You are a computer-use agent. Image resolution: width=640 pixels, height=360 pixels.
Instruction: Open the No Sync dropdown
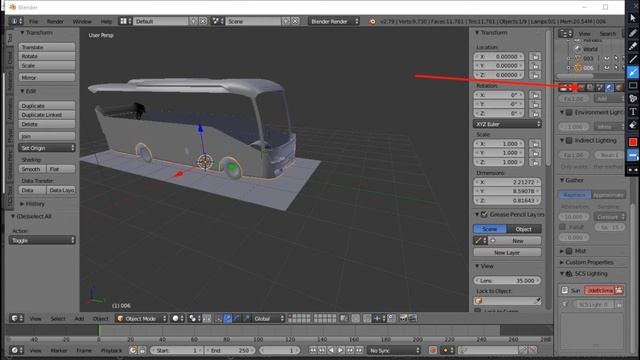tap(395, 350)
